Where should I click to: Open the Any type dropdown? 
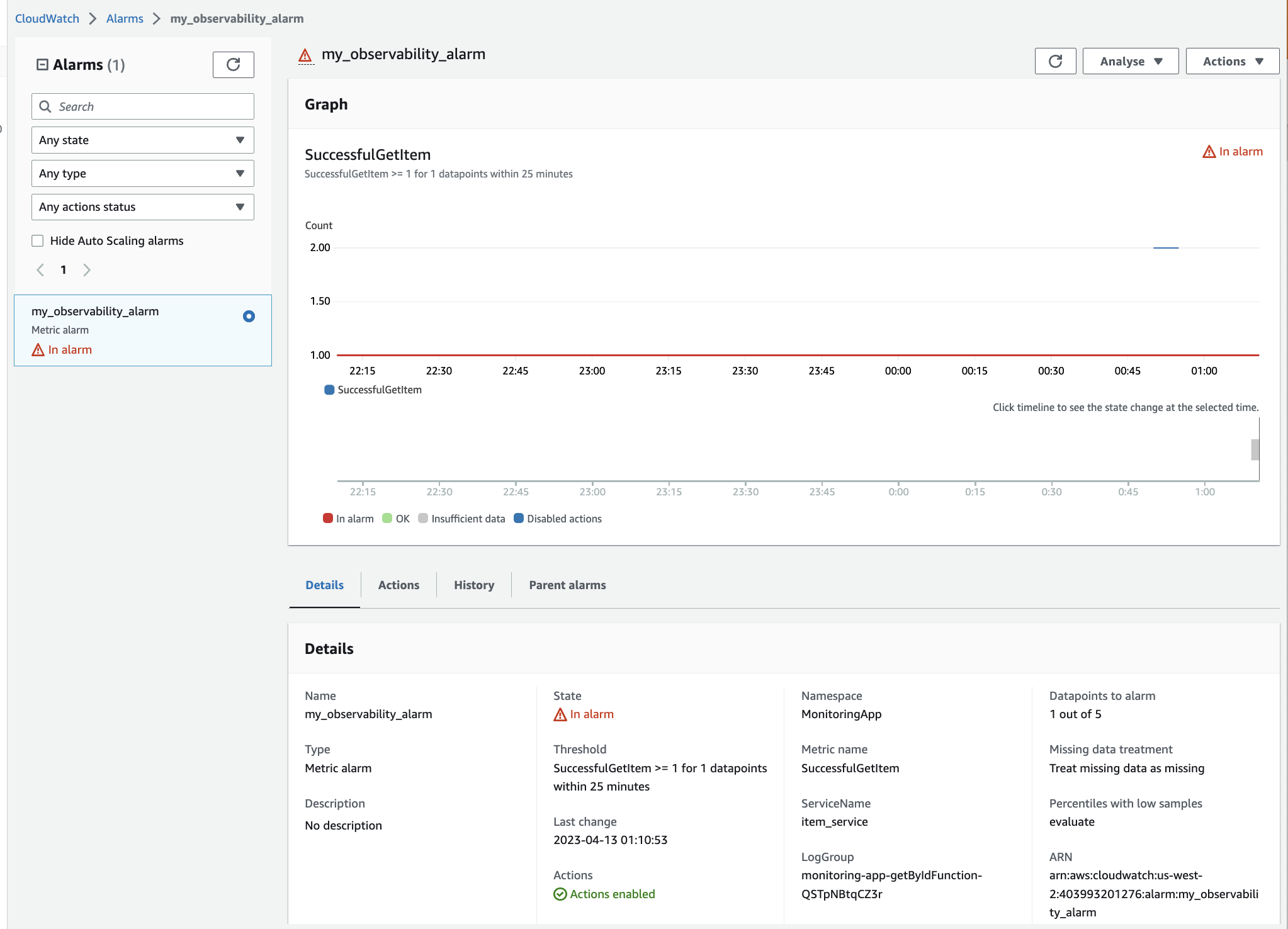(x=143, y=174)
